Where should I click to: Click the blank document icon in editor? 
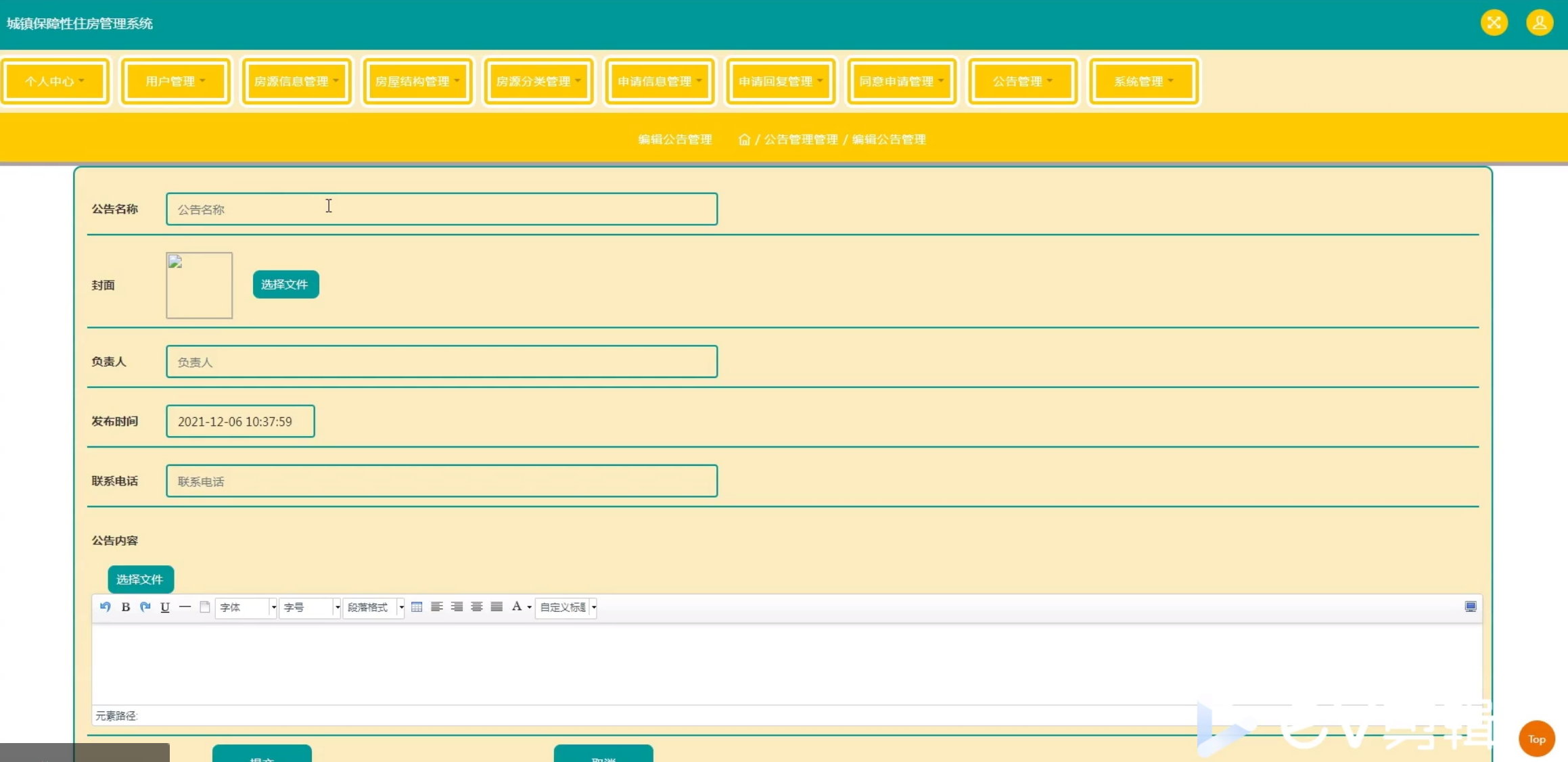(204, 606)
